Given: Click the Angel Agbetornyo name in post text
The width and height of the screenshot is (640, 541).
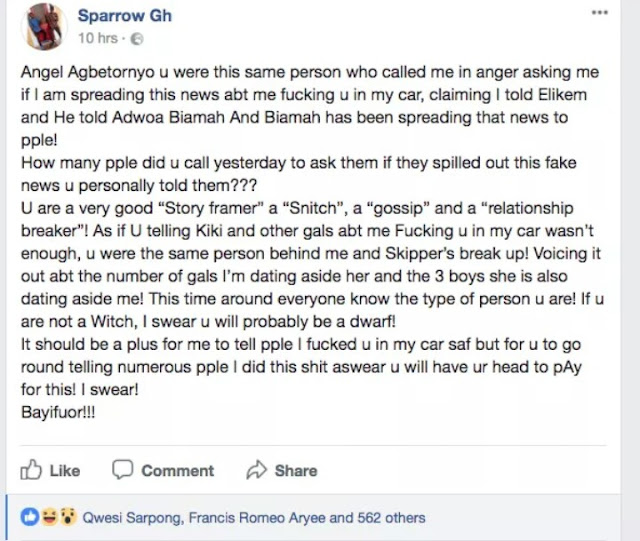Looking at the screenshot, I should click(x=88, y=72).
